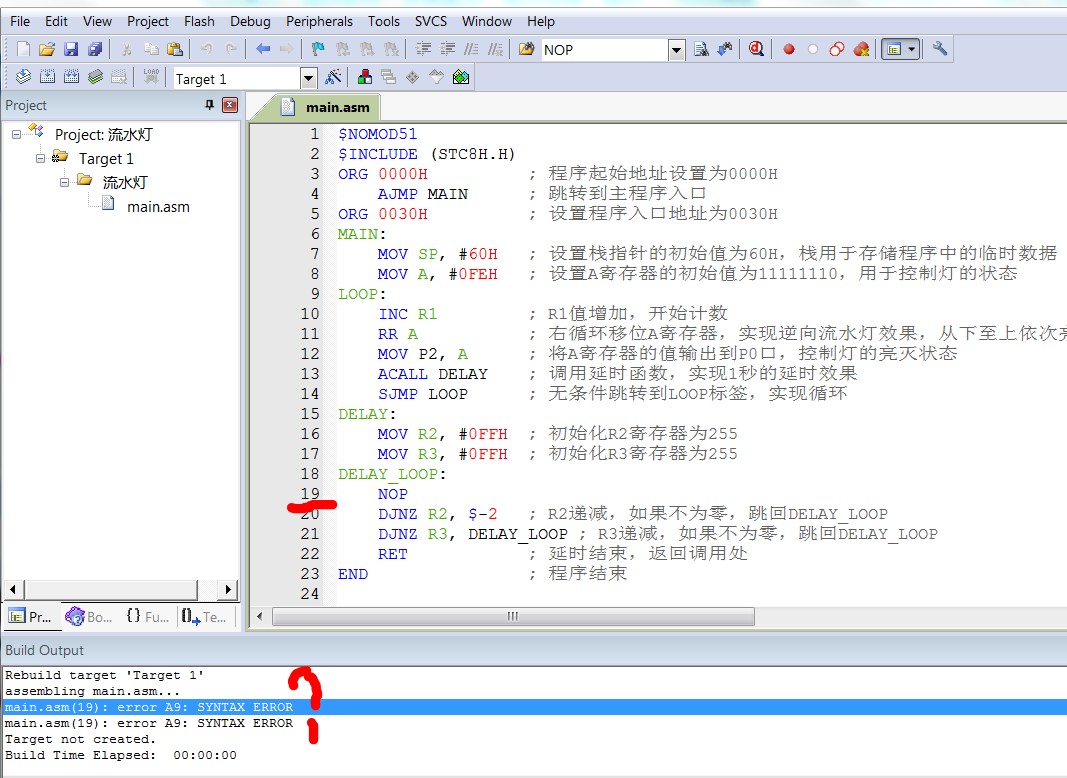Open the window layout dropdown arrow

(912, 49)
